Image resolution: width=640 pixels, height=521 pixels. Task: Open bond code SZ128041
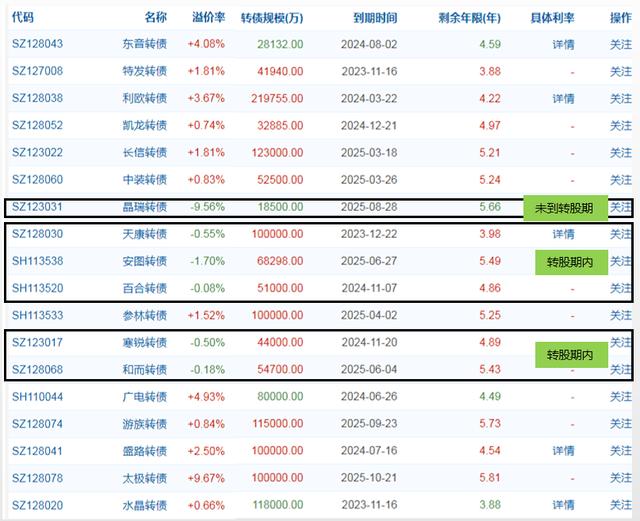click(38, 450)
